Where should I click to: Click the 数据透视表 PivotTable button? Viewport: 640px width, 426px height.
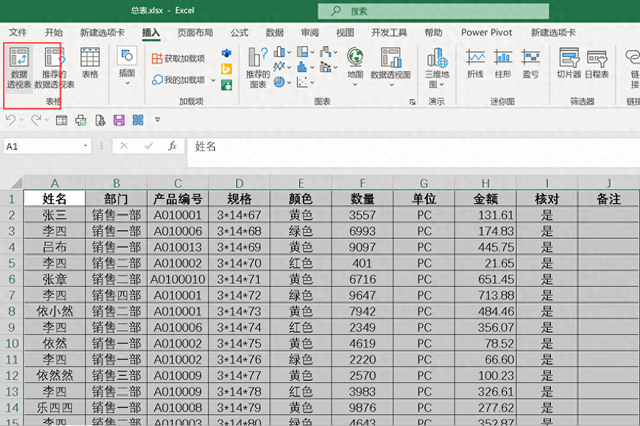pyautogui.click(x=19, y=68)
